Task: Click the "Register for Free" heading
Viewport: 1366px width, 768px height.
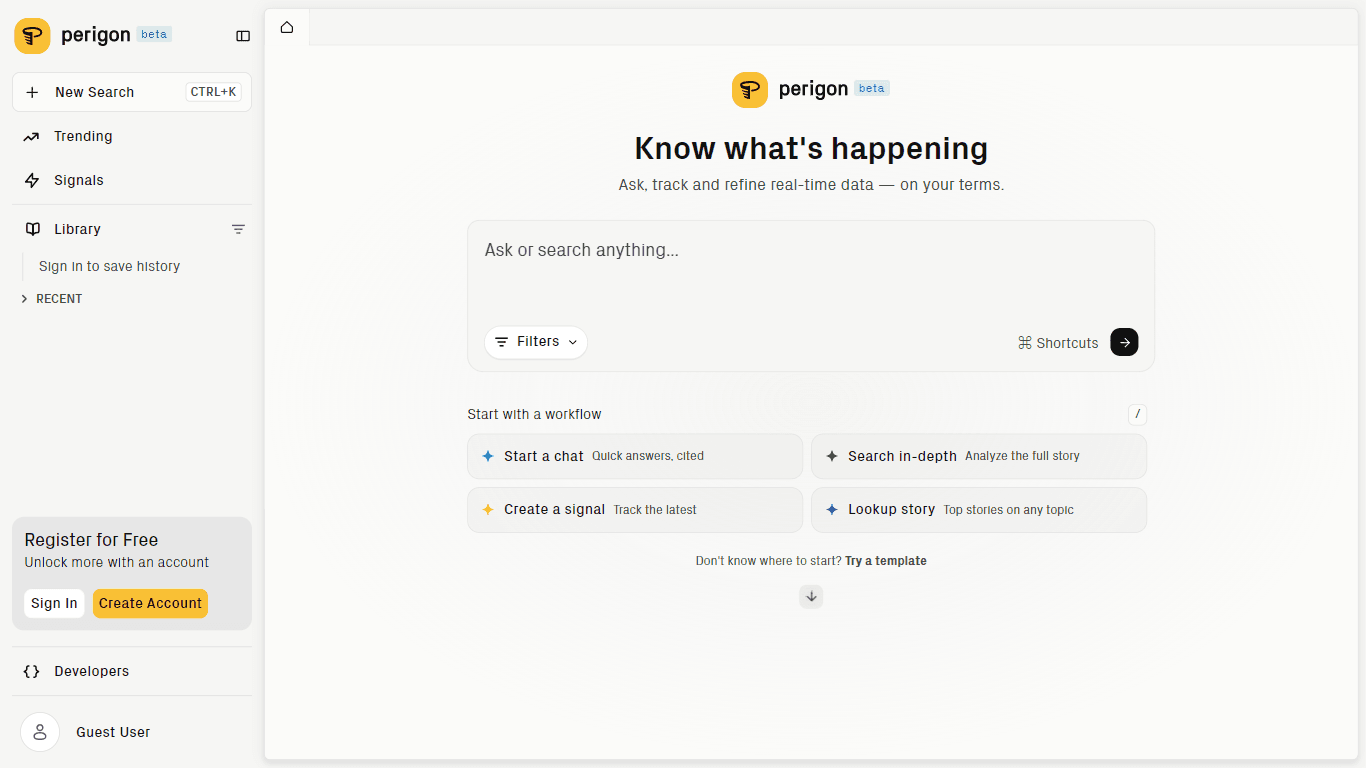Action: pos(91,540)
